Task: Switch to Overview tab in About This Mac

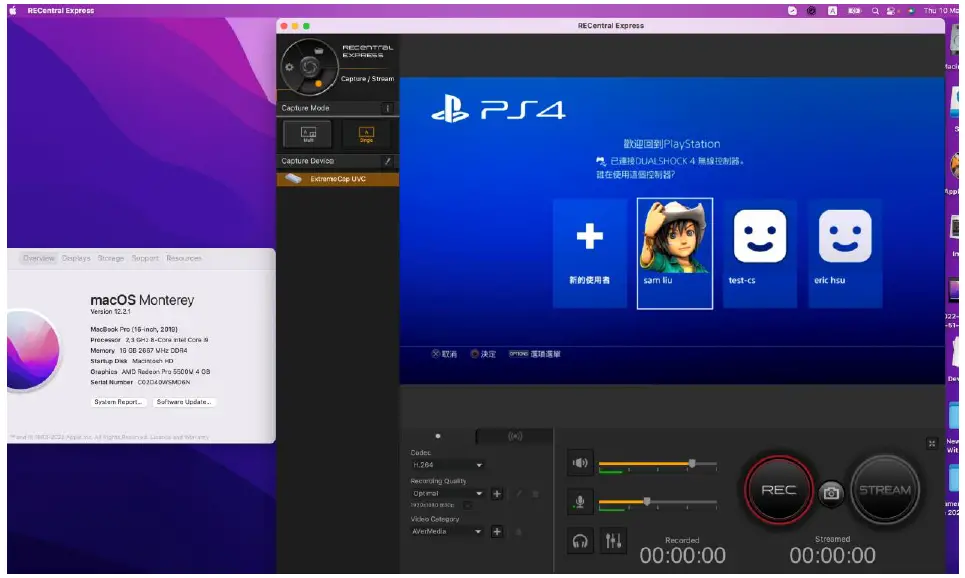Action: click(38, 259)
